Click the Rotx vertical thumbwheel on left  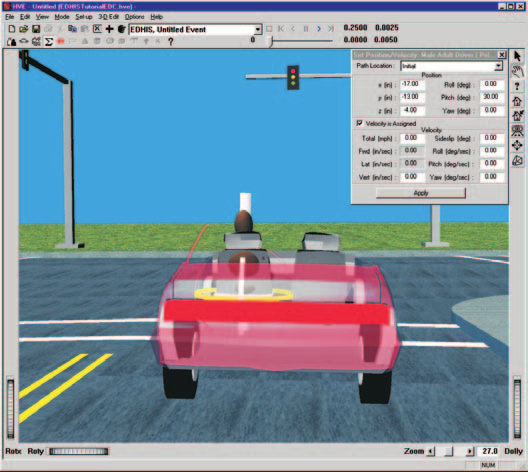click(x=11, y=409)
